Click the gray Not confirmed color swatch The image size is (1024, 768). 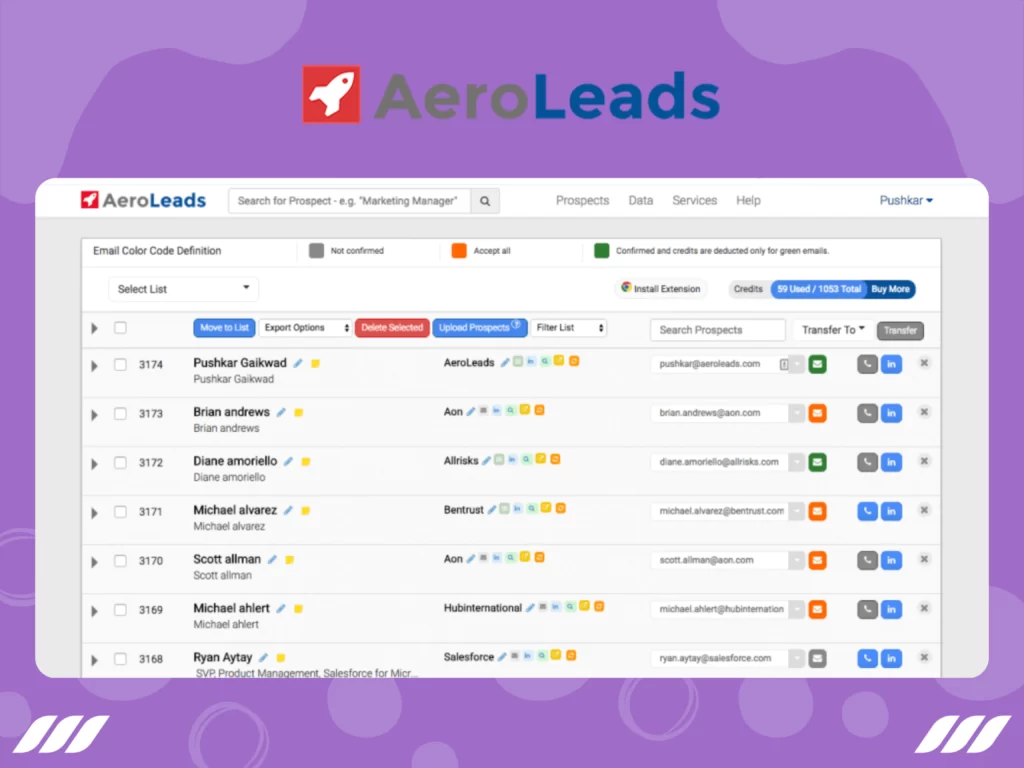pyautogui.click(x=316, y=251)
